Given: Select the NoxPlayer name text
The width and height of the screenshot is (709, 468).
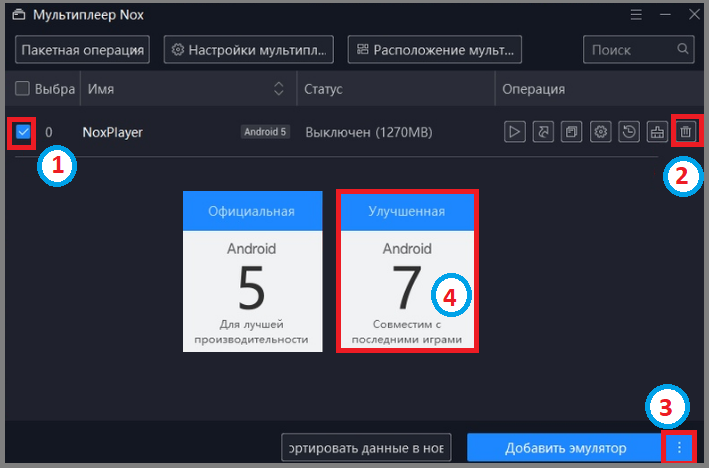Looking at the screenshot, I should (x=113, y=132).
